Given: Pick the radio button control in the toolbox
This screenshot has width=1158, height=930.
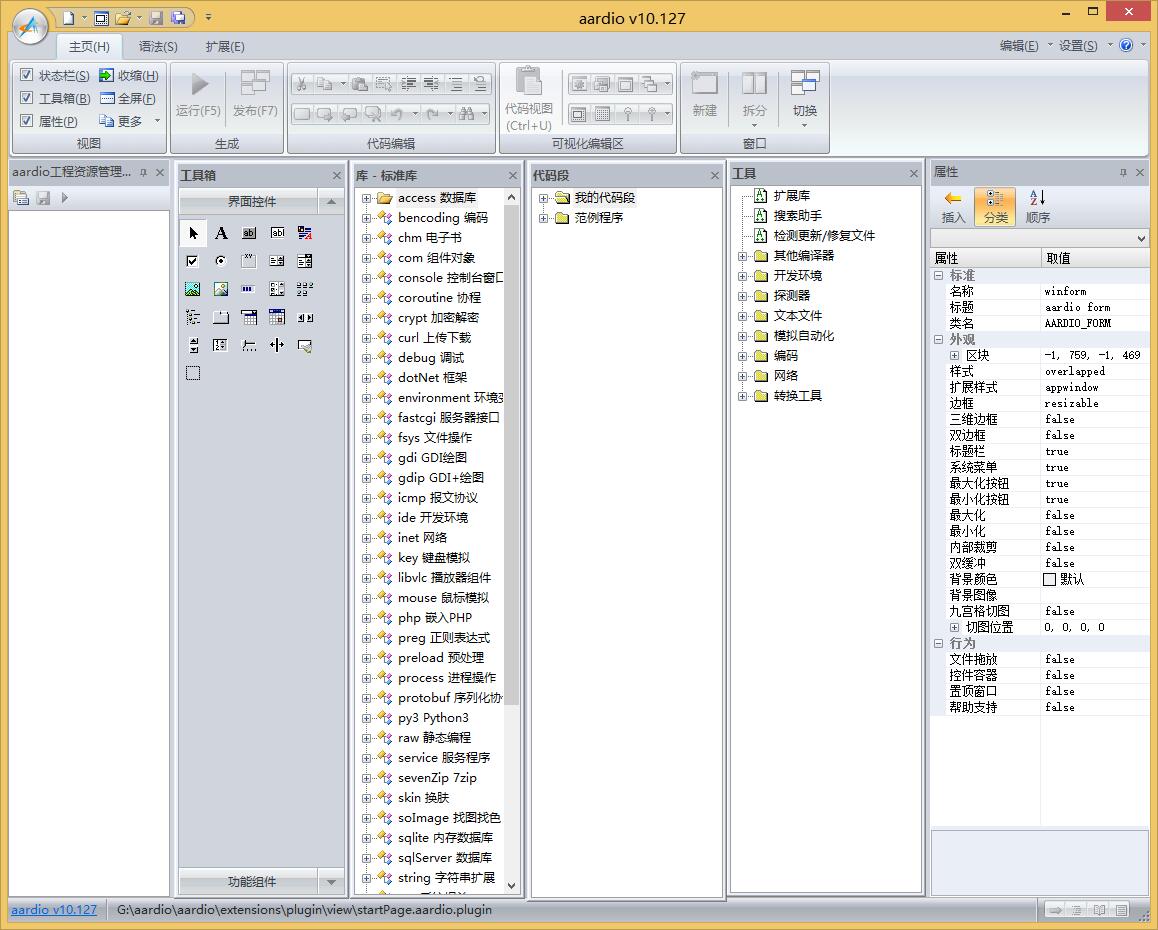Looking at the screenshot, I should 221,261.
